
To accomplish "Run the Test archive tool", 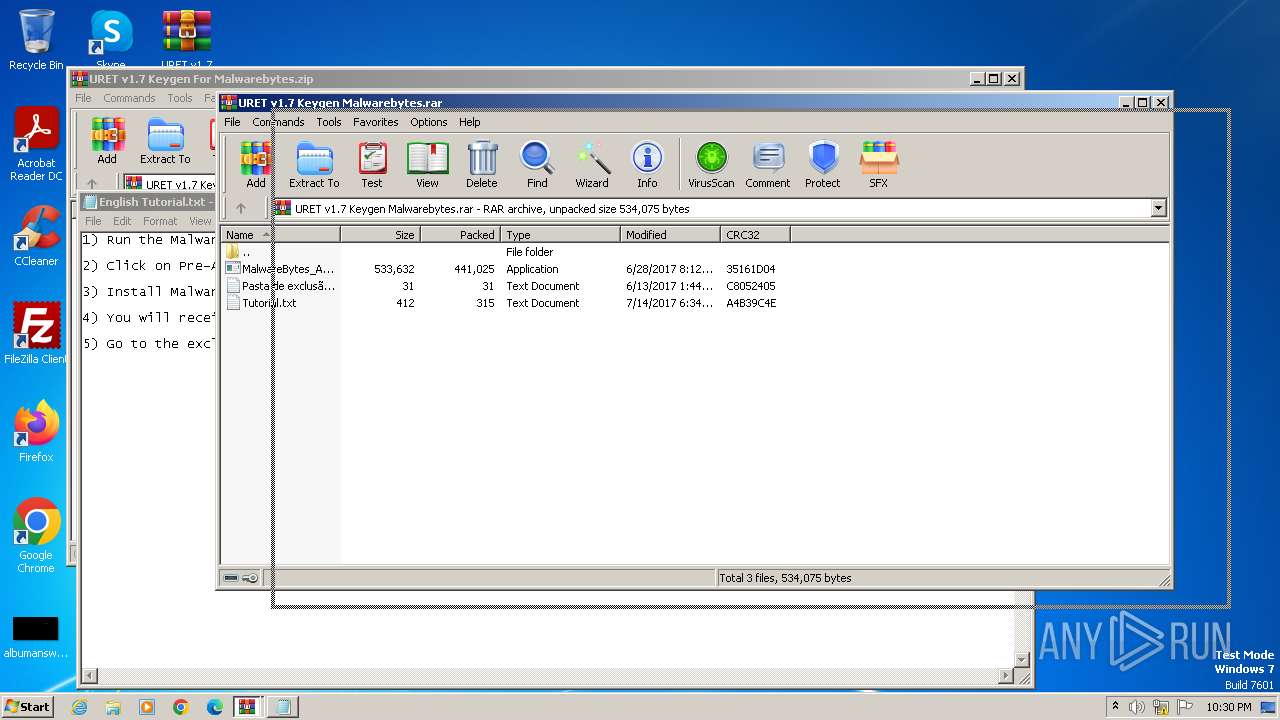I will [372, 164].
